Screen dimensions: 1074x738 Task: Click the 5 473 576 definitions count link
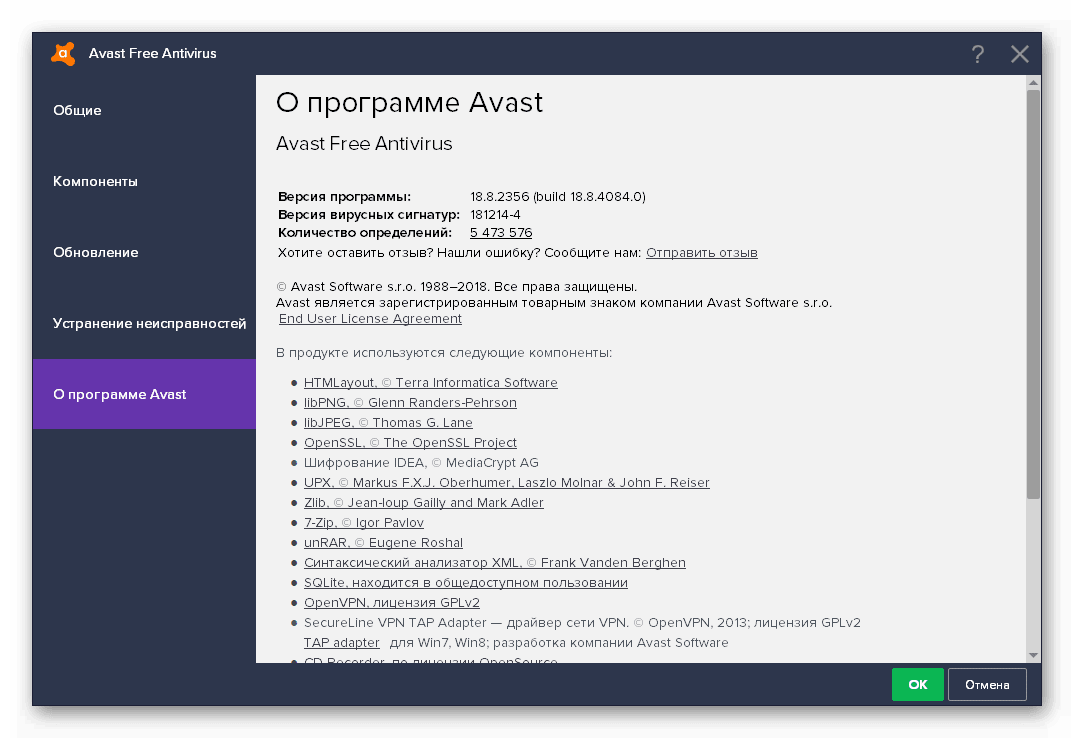500,233
